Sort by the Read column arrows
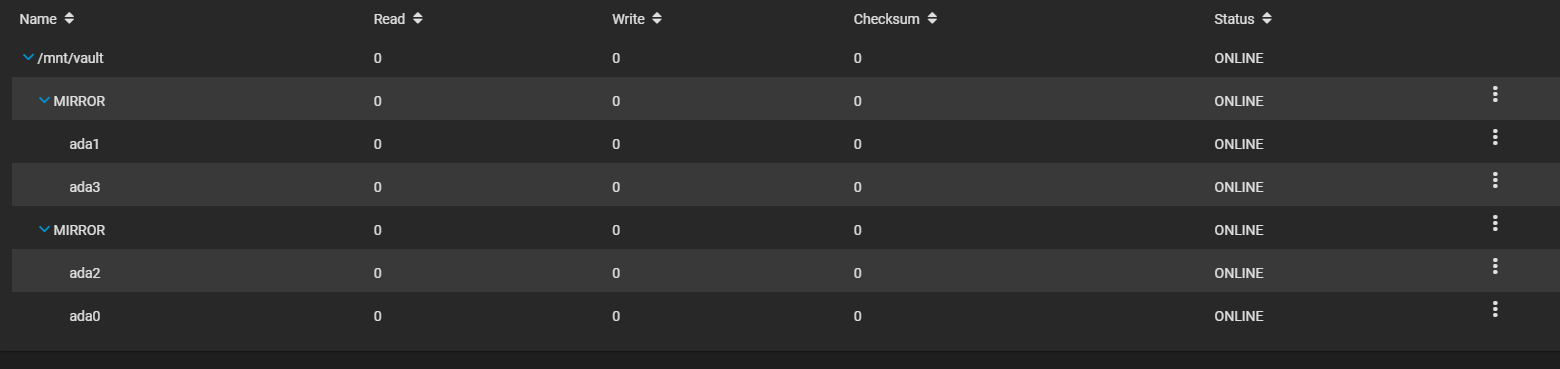Image resolution: width=1560 pixels, height=369 pixels. [417, 18]
